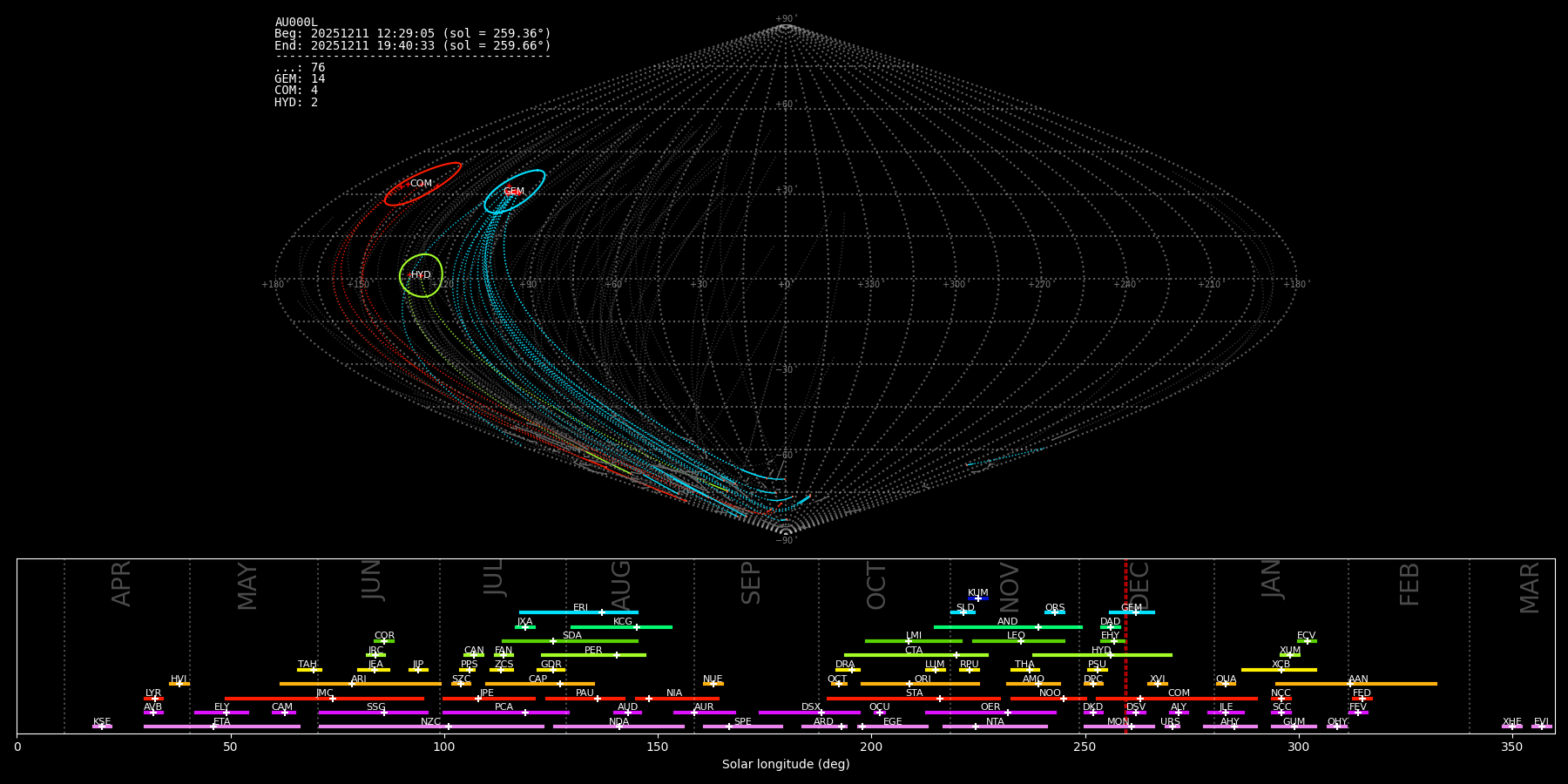Image resolution: width=1568 pixels, height=784 pixels.
Task: Select the ORI shower bar in the timeline
Action: (920, 684)
